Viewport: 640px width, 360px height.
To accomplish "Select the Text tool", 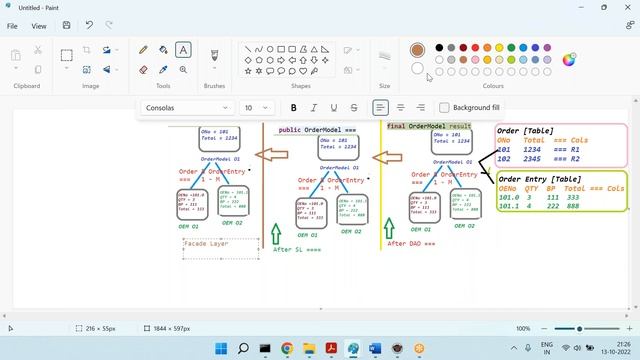I will (x=183, y=50).
